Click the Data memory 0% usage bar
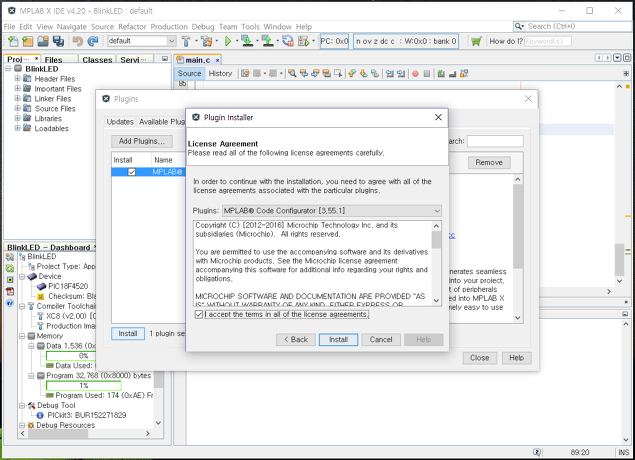 point(71,356)
